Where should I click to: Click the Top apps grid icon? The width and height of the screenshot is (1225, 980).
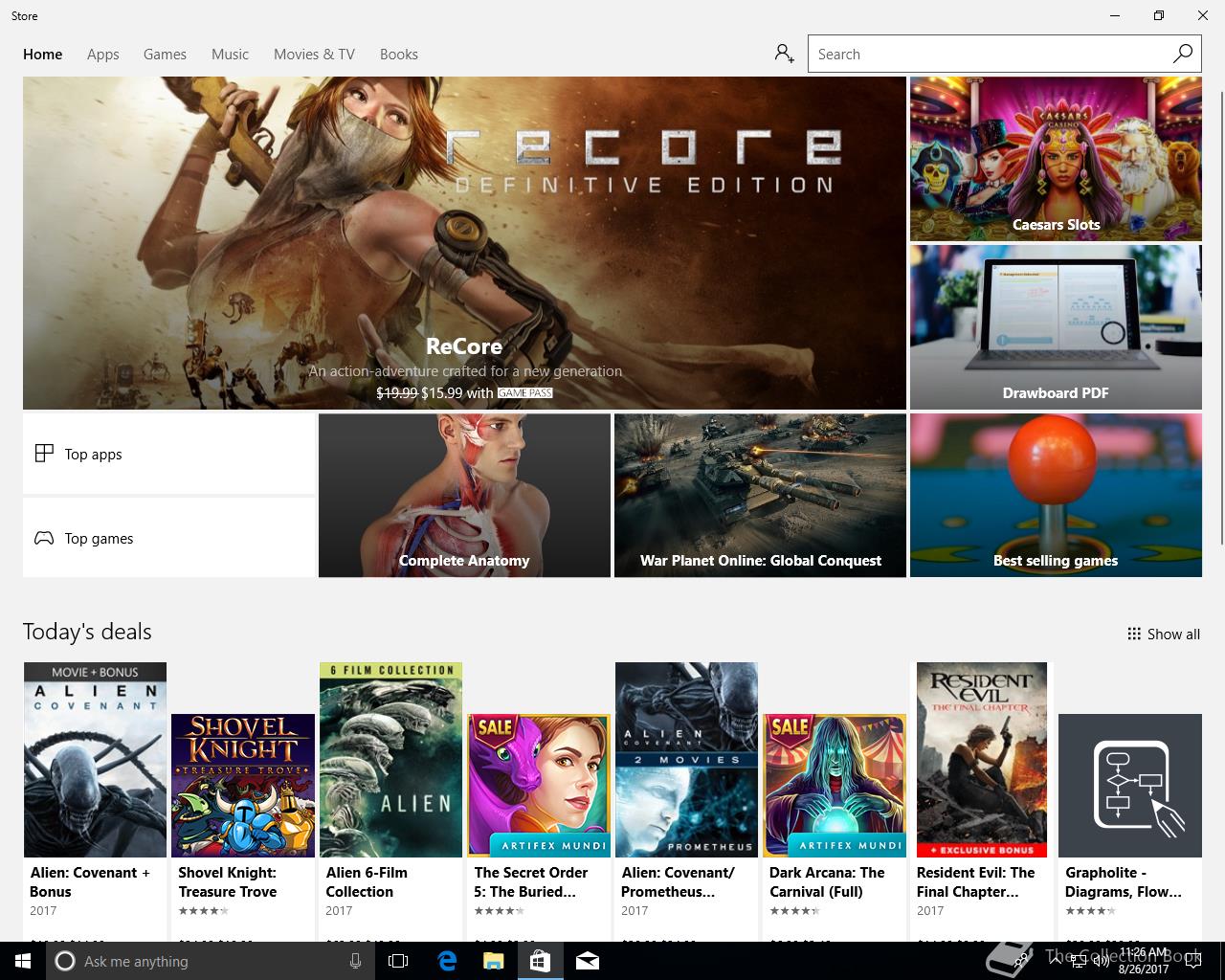point(44,454)
